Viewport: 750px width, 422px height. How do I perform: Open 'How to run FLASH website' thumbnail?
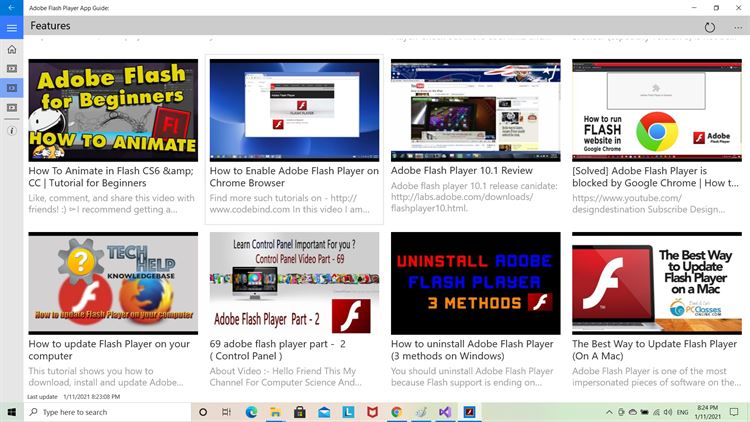pyautogui.click(x=657, y=110)
